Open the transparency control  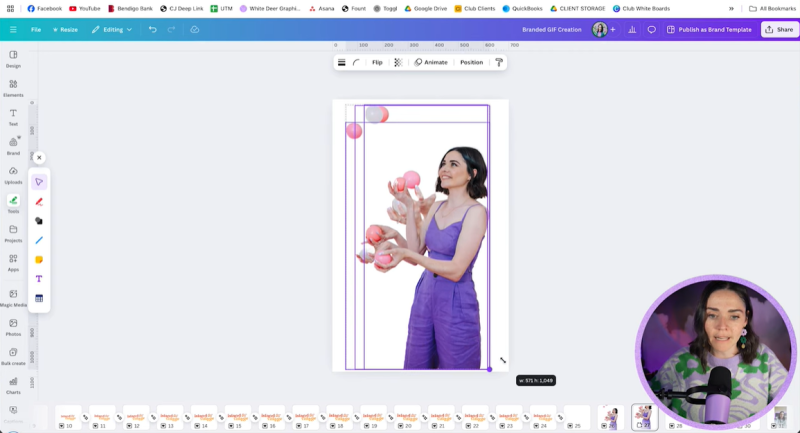[398, 62]
